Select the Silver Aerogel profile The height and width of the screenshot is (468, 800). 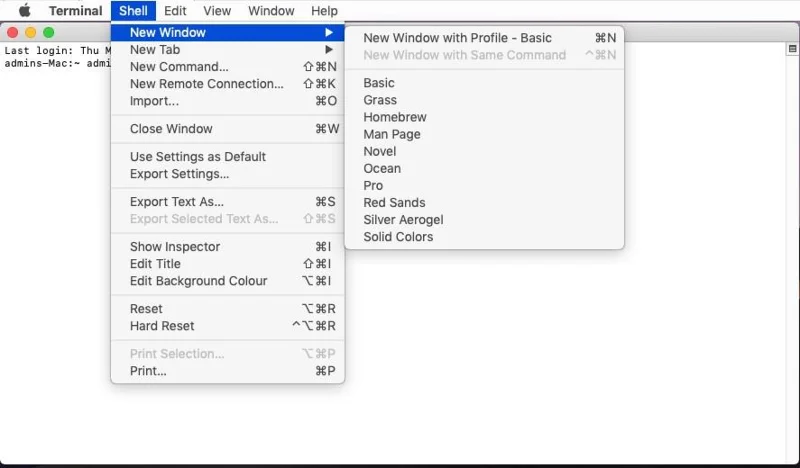[403, 220]
